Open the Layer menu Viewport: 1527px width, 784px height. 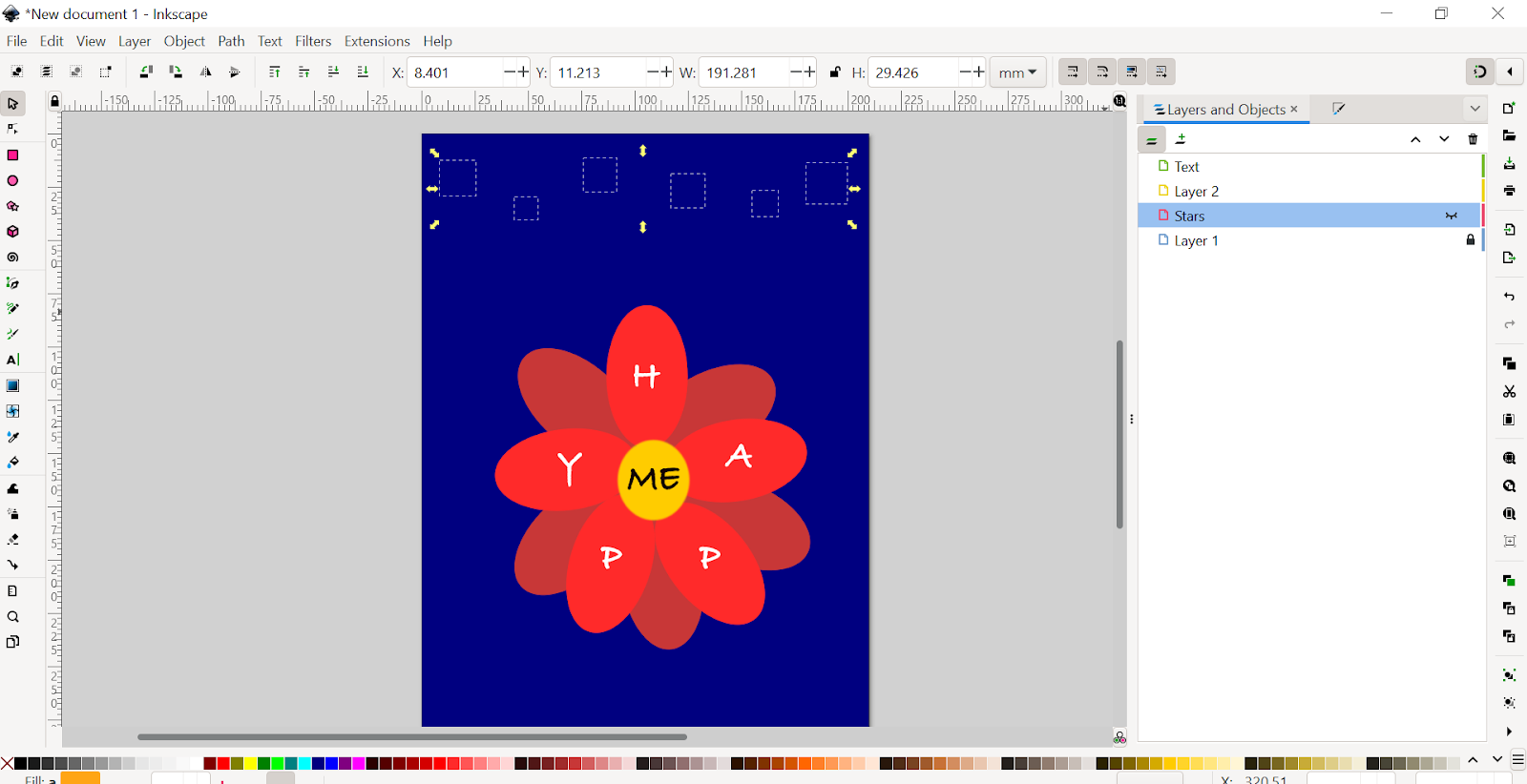coord(135,41)
